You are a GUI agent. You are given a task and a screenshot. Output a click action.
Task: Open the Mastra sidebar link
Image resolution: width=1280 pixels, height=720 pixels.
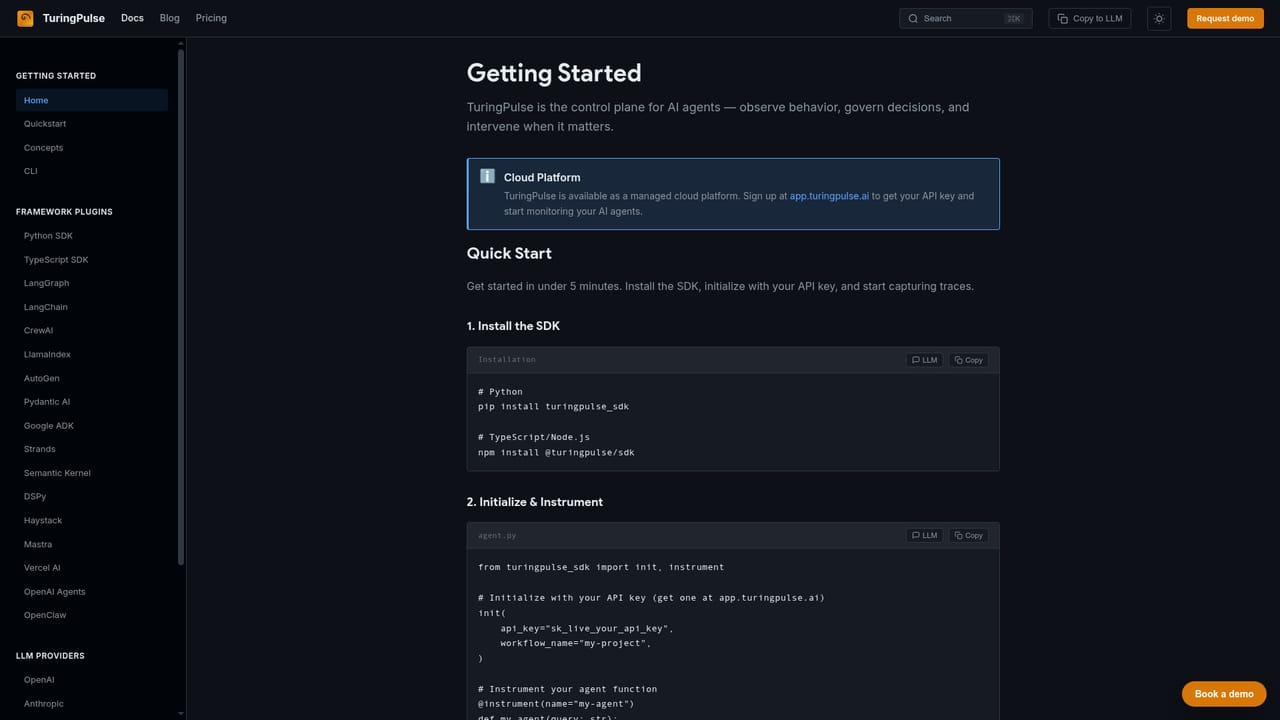click(92, 544)
